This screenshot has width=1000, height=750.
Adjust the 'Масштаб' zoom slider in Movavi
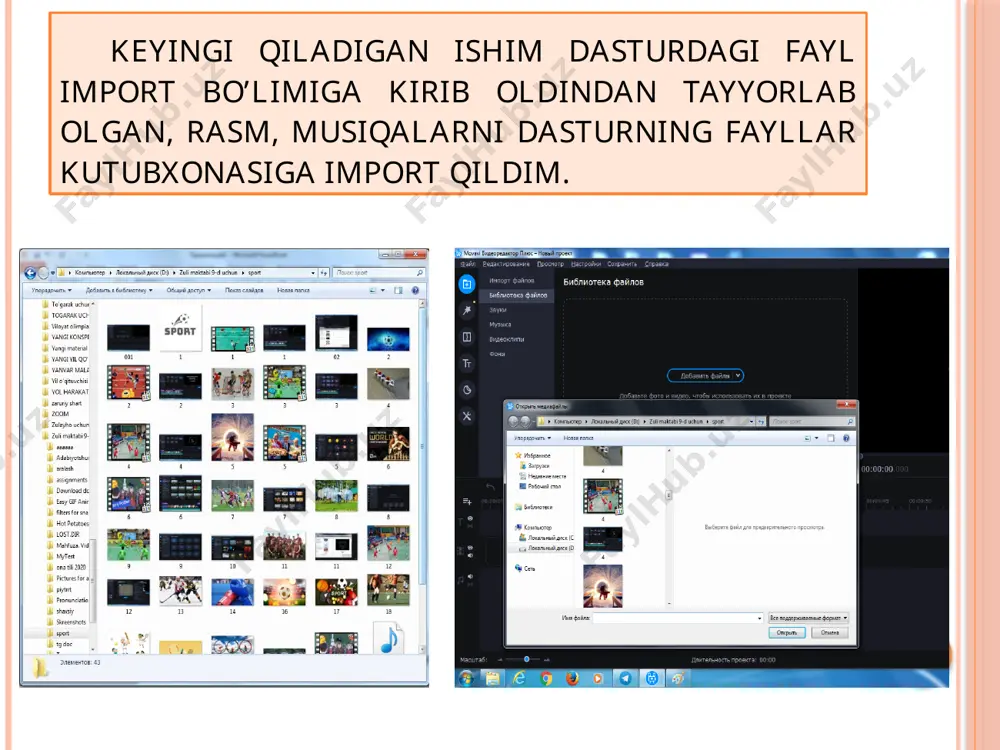click(x=524, y=659)
